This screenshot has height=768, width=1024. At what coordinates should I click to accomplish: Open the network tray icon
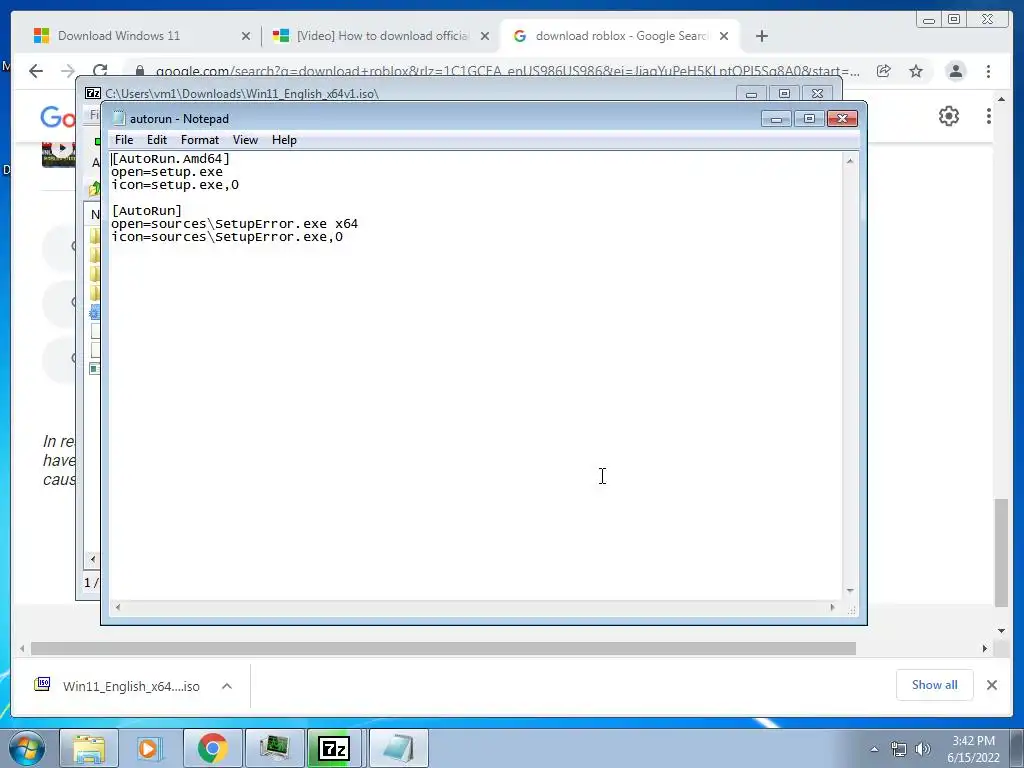(x=899, y=749)
